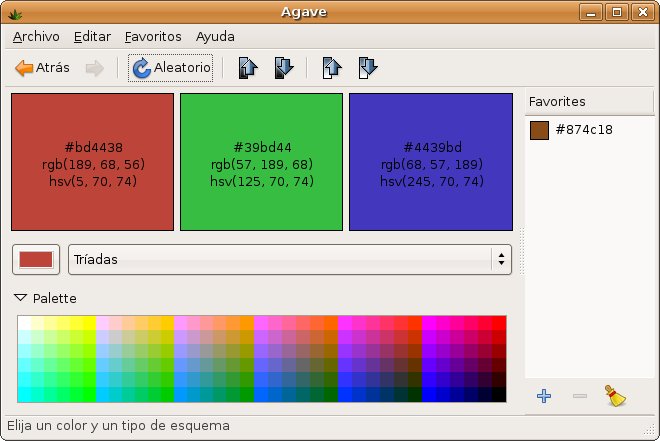660x441 pixels.
Task: Add current color to favorites with plus icon
Action: (544, 396)
